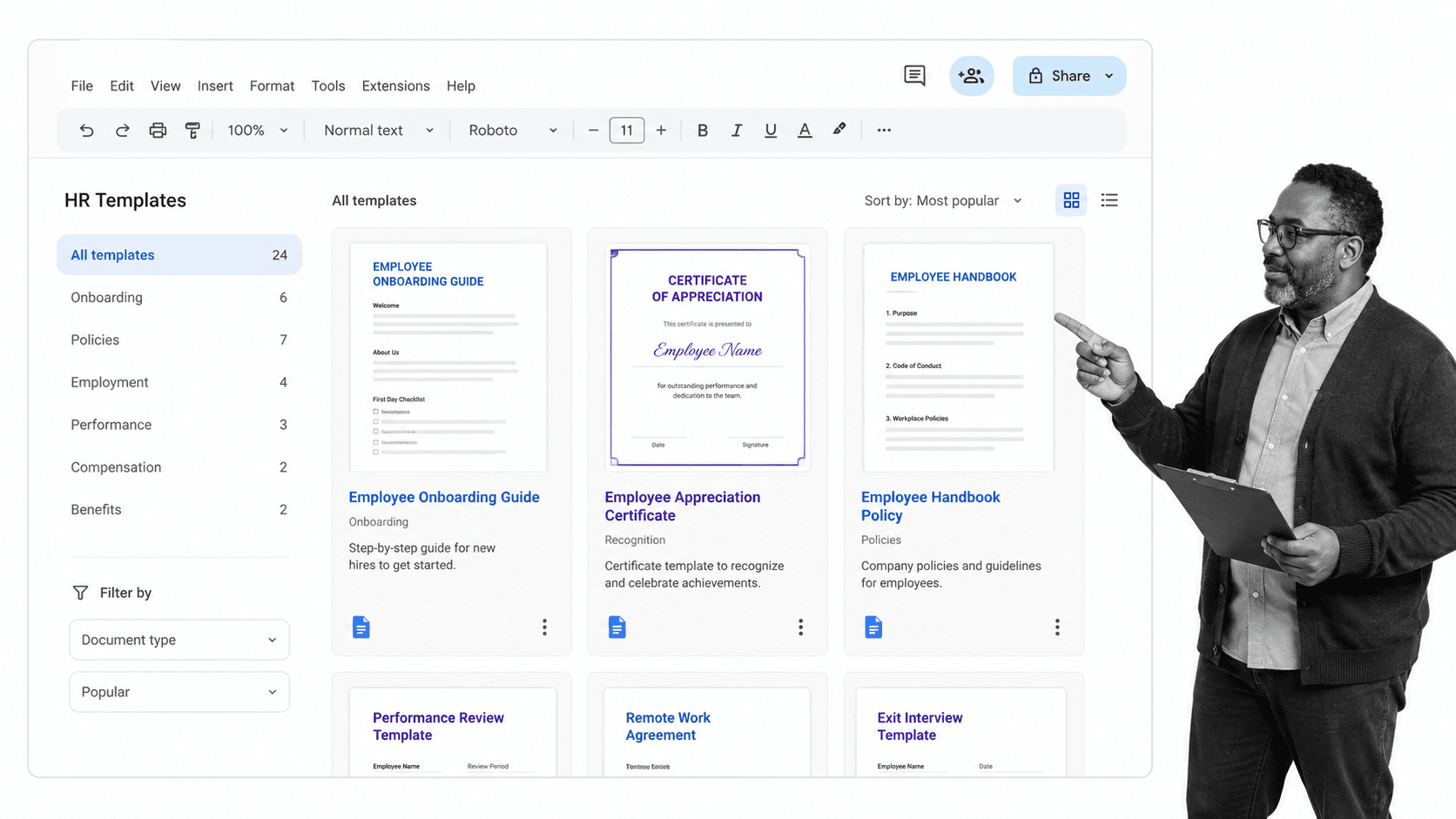Image resolution: width=1456 pixels, height=819 pixels.
Task: Open the View menu
Action: (x=165, y=86)
